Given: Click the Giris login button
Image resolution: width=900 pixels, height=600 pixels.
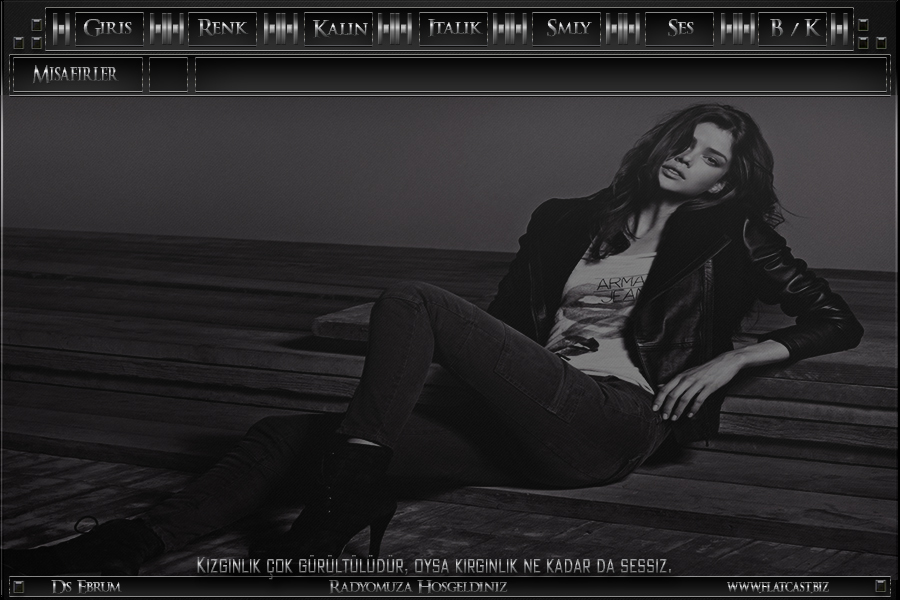Looking at the screenshot, I should click(108, 28).
